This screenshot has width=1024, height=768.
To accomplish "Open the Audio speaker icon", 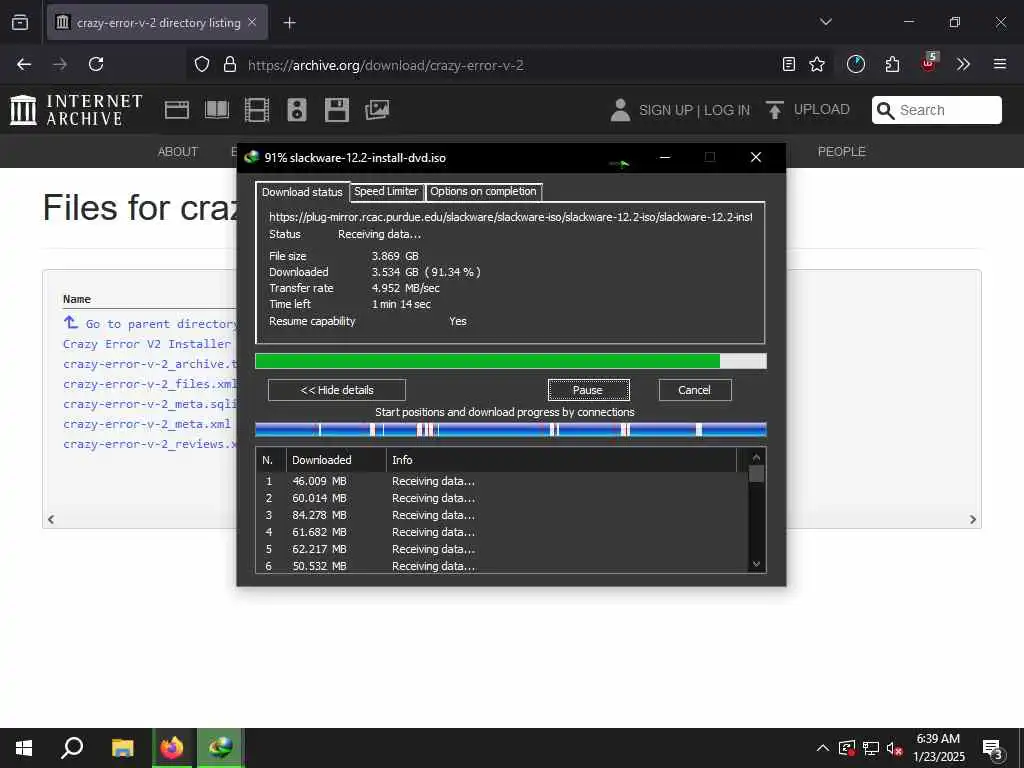I will point(296,110).
